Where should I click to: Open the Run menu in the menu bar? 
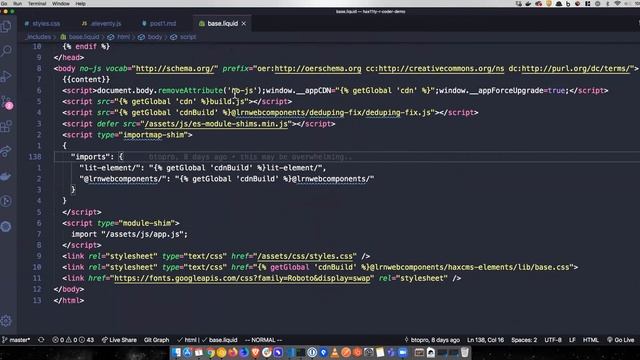18,3
